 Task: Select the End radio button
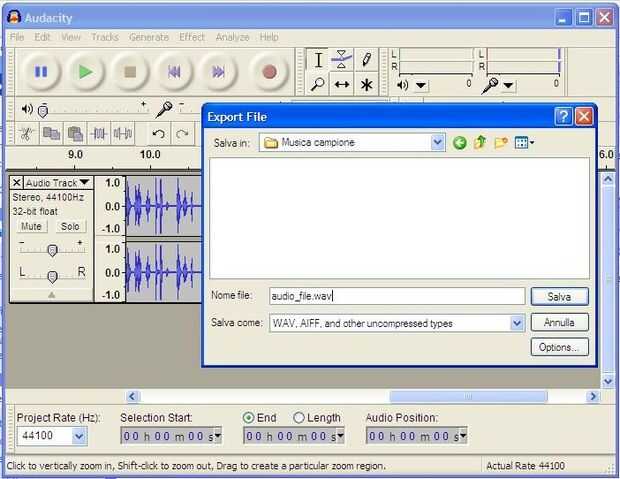(x=248, y=418)
